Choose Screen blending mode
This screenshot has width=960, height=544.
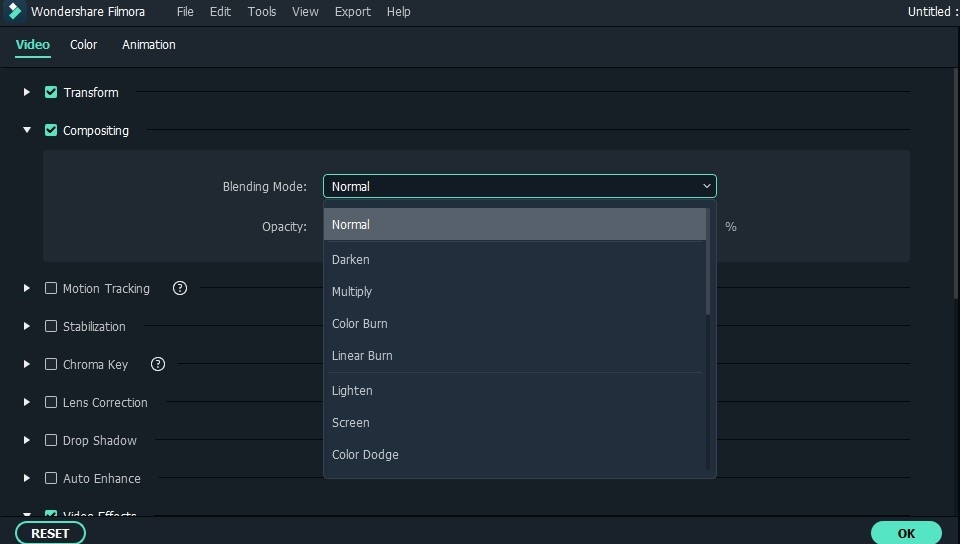pyautogui.click(x=515, y=422)
